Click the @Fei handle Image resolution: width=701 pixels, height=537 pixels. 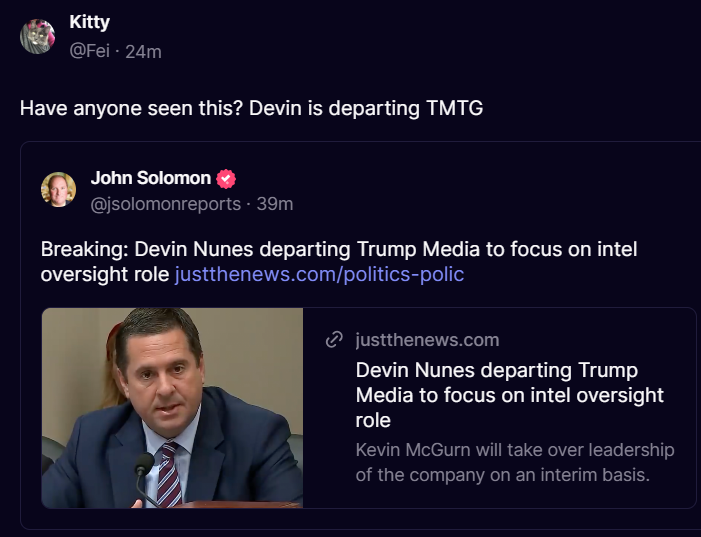pyautogui.click(x=90, y=51)
